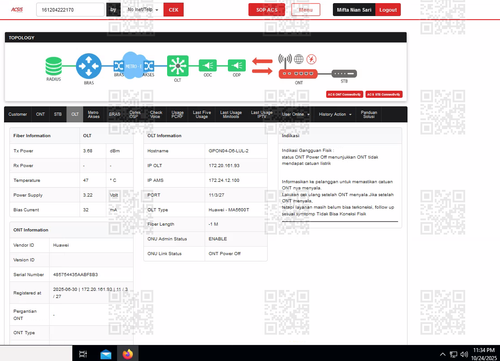
Task: Open the Last Five Usage tab
Action: (202, 114)
